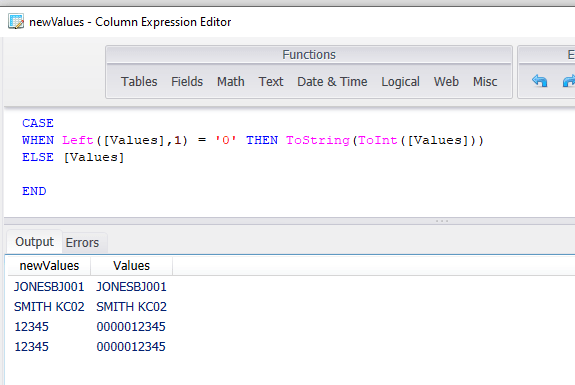Select first 12345 cell in newValues column
575x385 pixels.
[x=31, y=326]
